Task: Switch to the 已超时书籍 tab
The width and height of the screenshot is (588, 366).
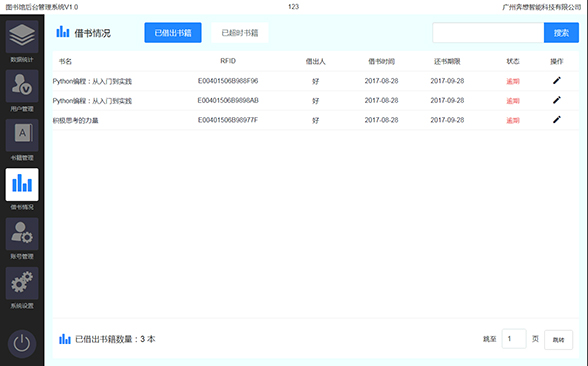Action: (x=240, y=33)
